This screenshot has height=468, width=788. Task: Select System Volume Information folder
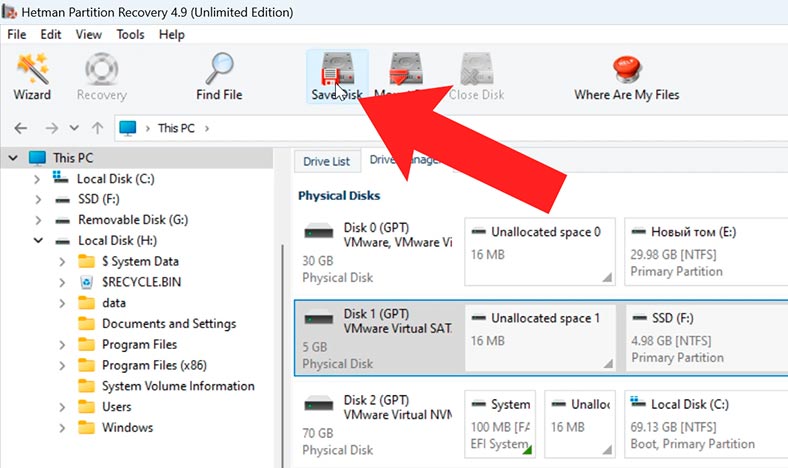(x=178, y=386)
